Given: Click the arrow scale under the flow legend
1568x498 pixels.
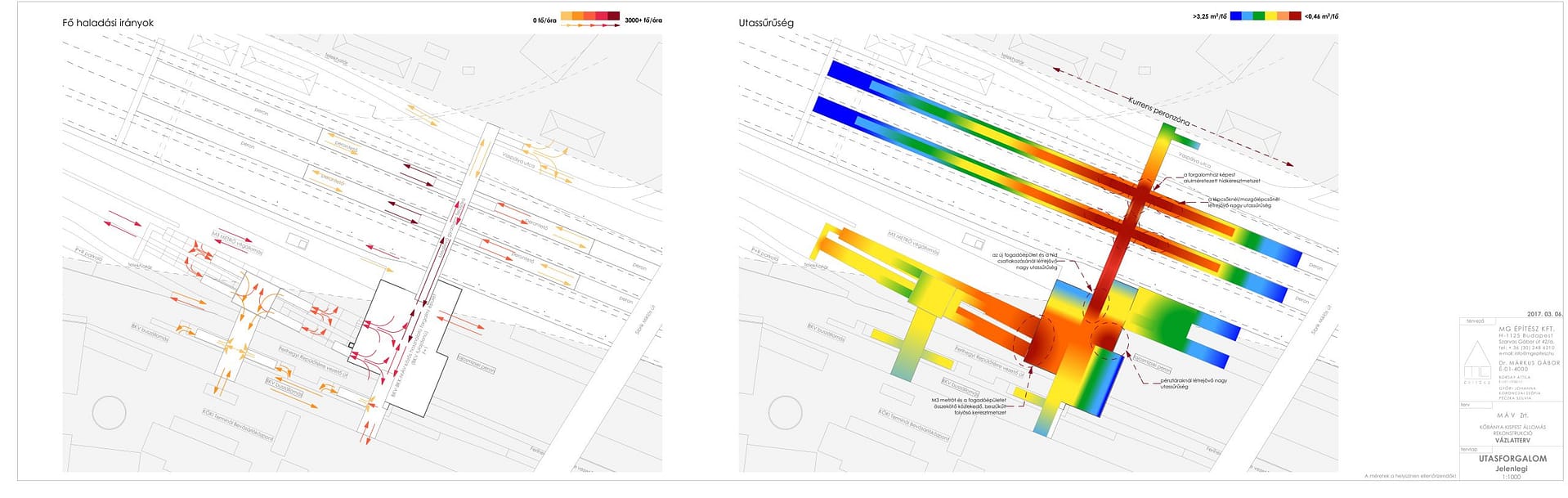Looking at the screenshot, I should 590,26.
